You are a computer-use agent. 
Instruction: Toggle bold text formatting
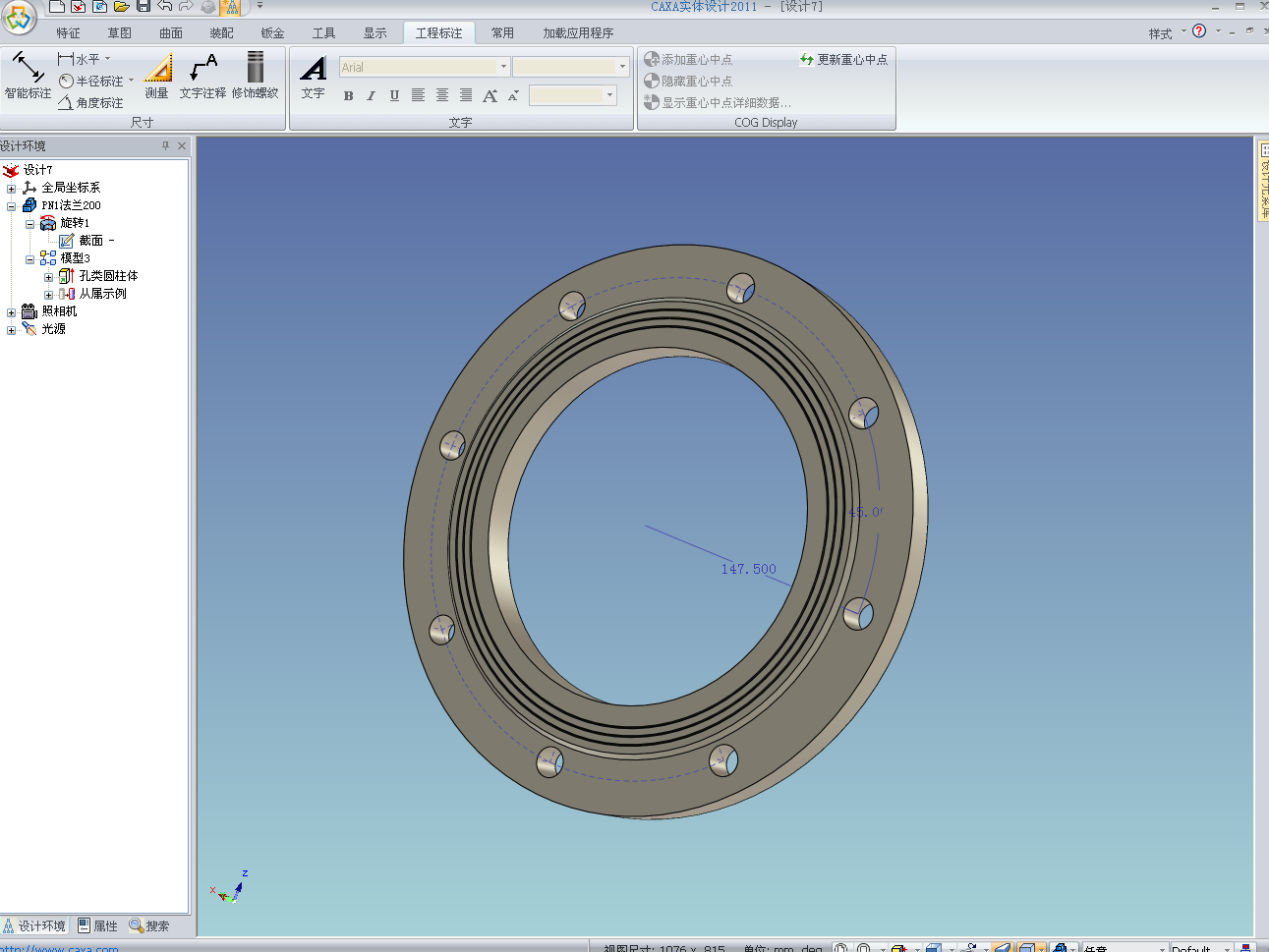pos(348,95)
